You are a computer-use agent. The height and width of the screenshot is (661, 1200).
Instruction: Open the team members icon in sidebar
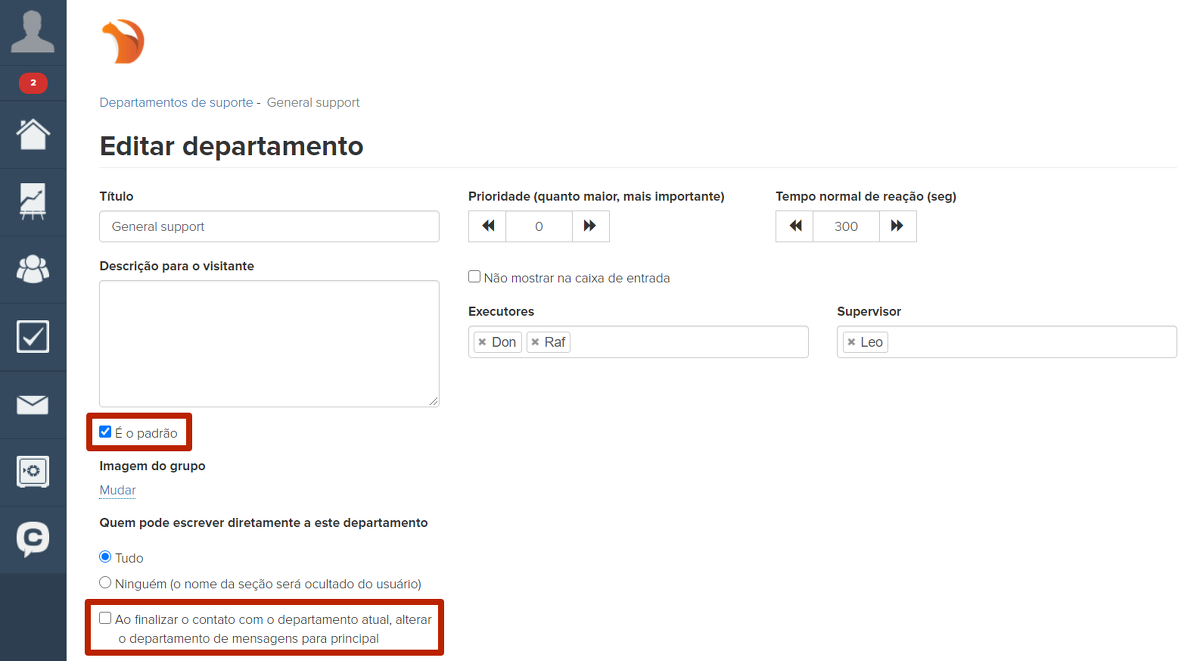click(x=33, y=268)
